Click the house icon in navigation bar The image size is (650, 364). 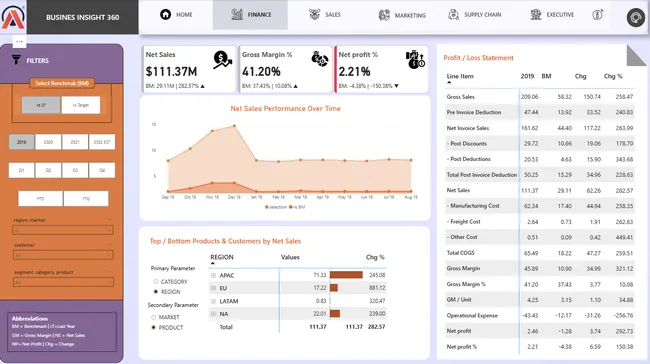tap(165, 15)
